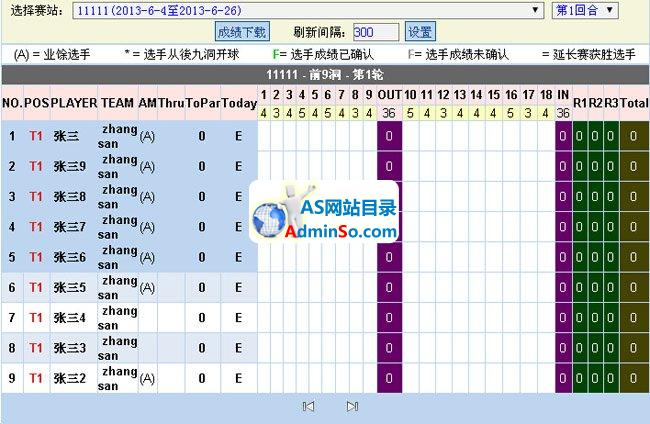Select player name 张三7
The image size is (650, 424).
tap(69, 227)
